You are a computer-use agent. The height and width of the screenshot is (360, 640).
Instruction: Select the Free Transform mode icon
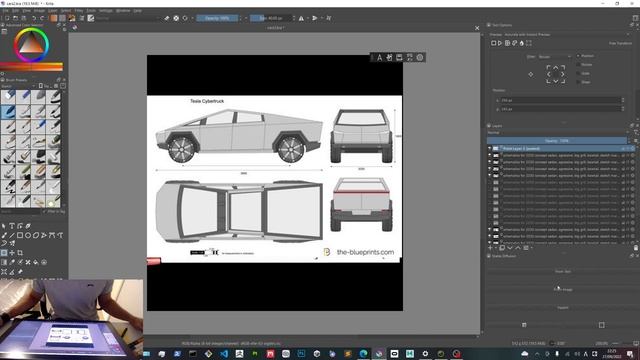493,43
